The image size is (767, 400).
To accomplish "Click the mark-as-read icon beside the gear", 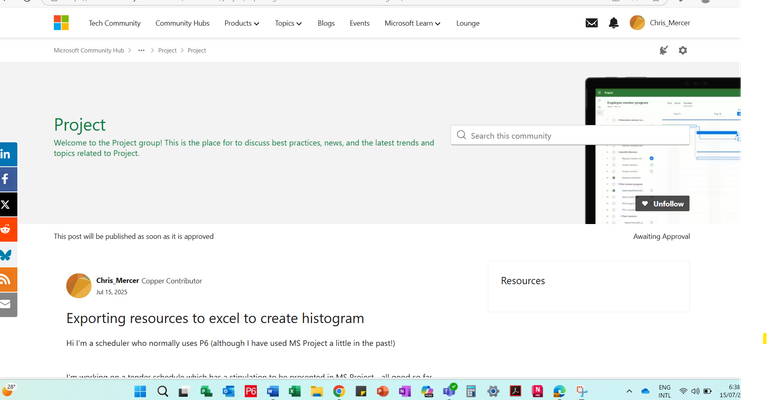I will coord(663,50).
